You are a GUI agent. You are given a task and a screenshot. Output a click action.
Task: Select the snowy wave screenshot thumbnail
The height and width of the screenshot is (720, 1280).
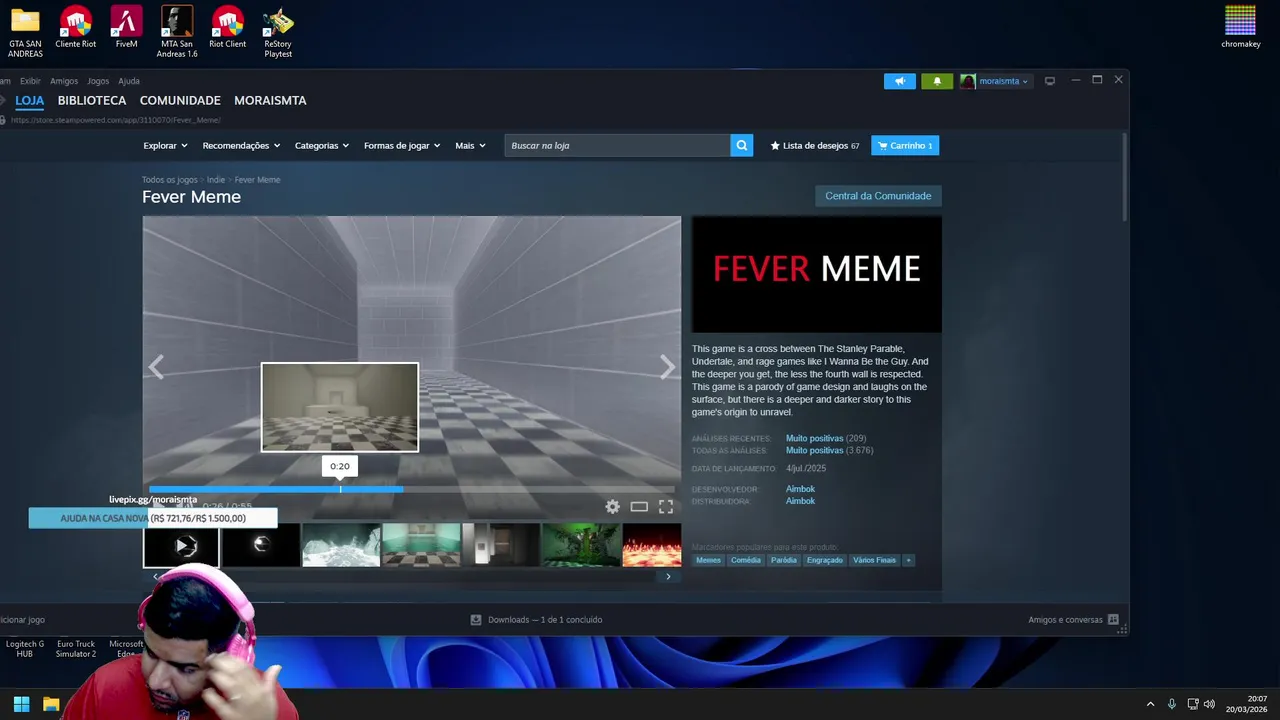coord(341,545)
